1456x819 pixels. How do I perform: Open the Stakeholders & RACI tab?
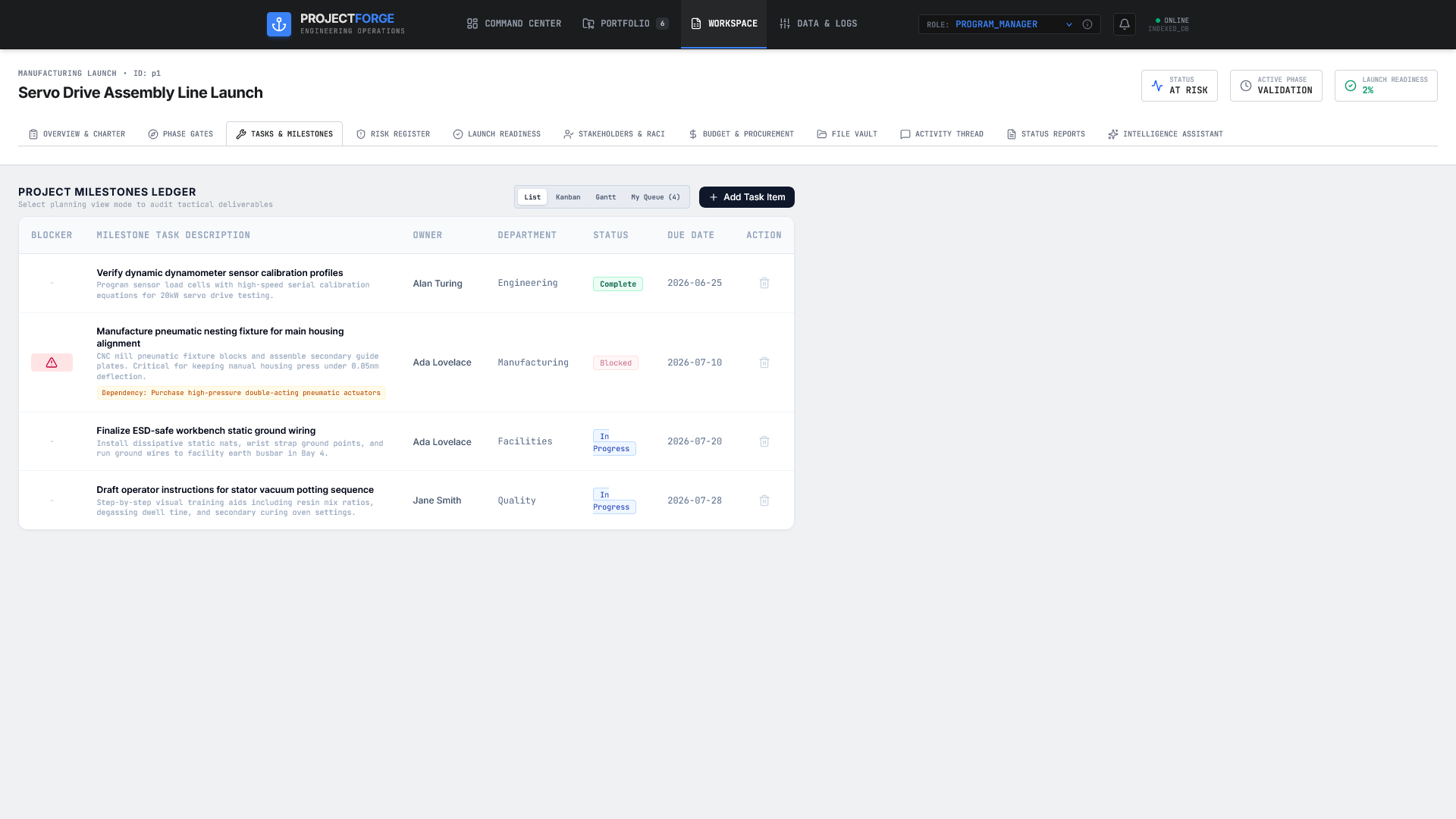pos(614,134)
